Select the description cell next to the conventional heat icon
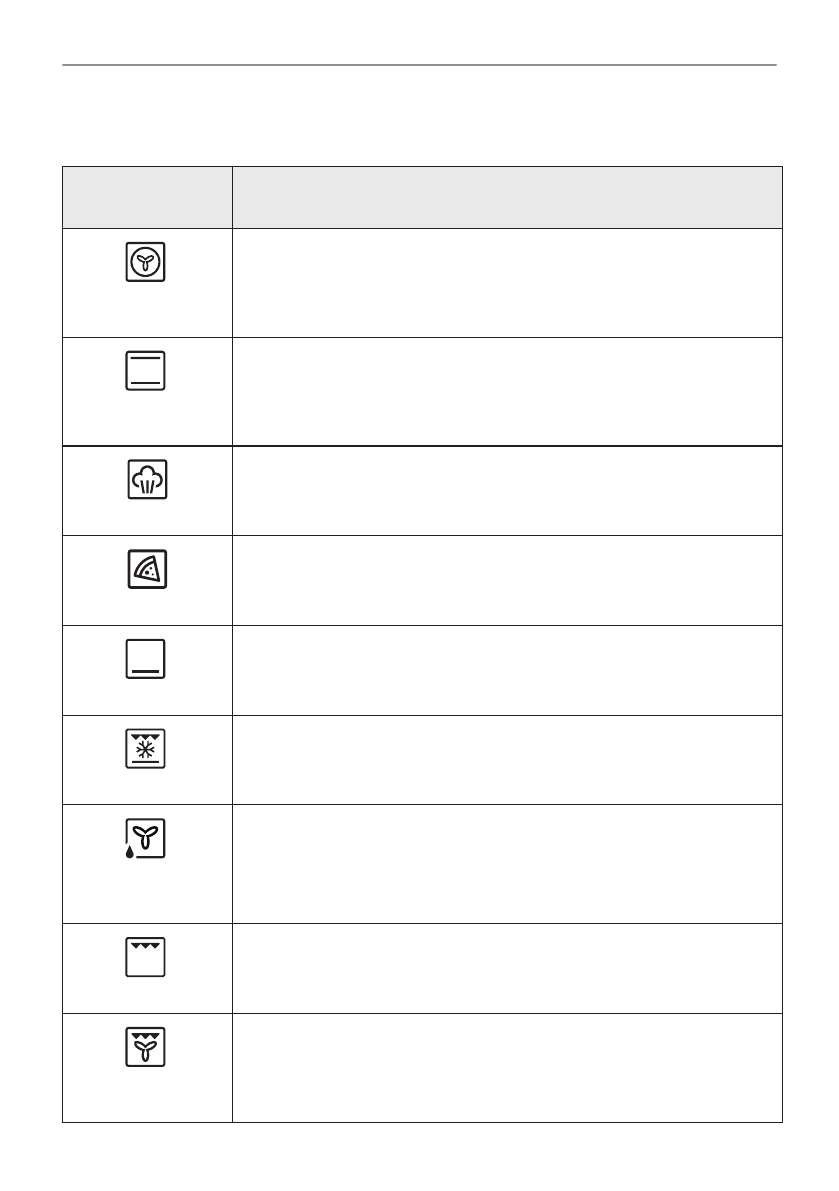The height and width of the screenshot is (1191, 839). click(506, 391)
